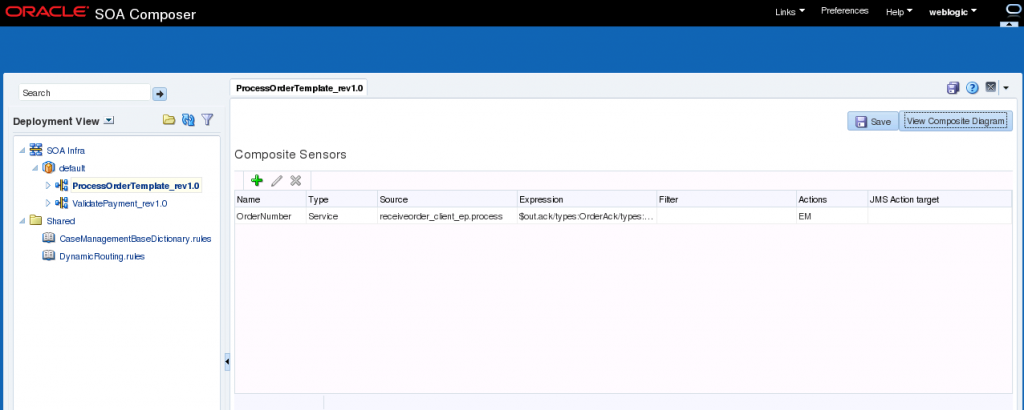Refresh the deployment tree
The width and height of the screenshot is (1024, 410).
(x=189, y=120)
